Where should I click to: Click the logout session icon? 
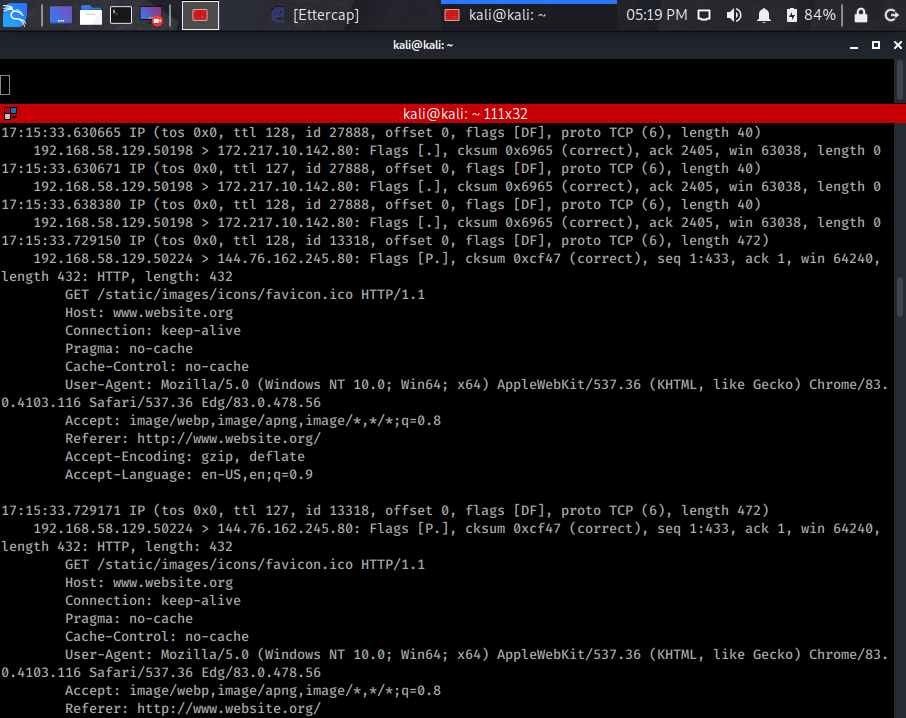pos(892,15)
